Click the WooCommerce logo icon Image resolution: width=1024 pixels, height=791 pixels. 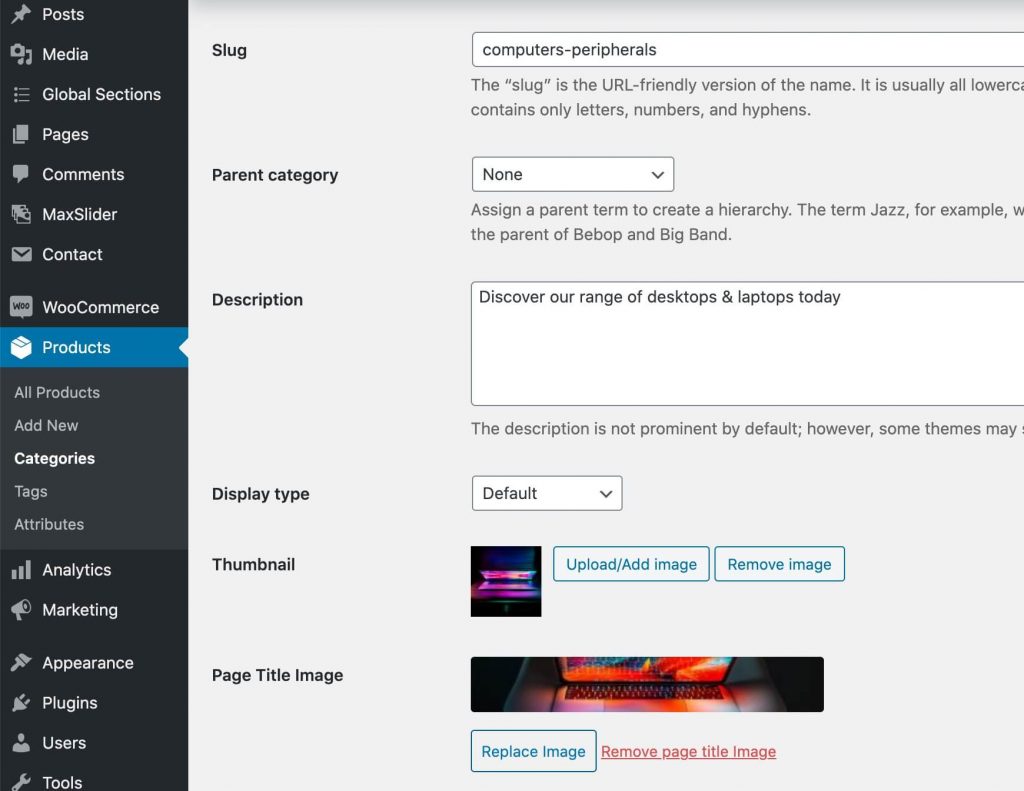[22, 307]
